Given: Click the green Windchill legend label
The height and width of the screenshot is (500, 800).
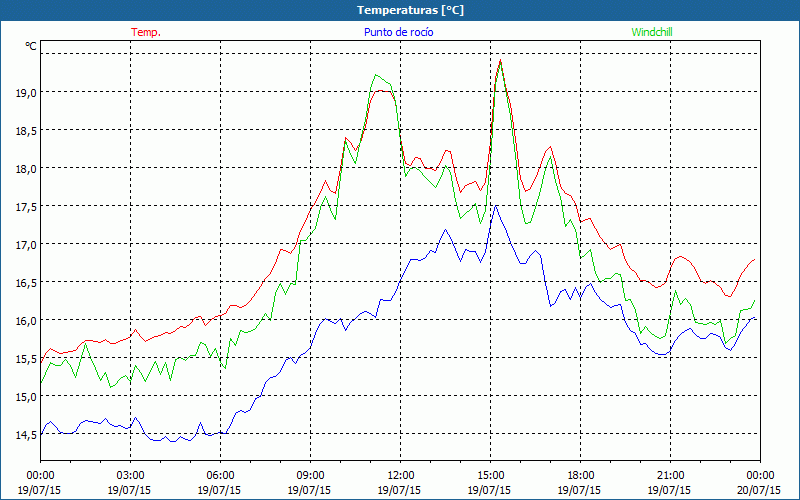Looking at the screenshot, I should [652, 32].
